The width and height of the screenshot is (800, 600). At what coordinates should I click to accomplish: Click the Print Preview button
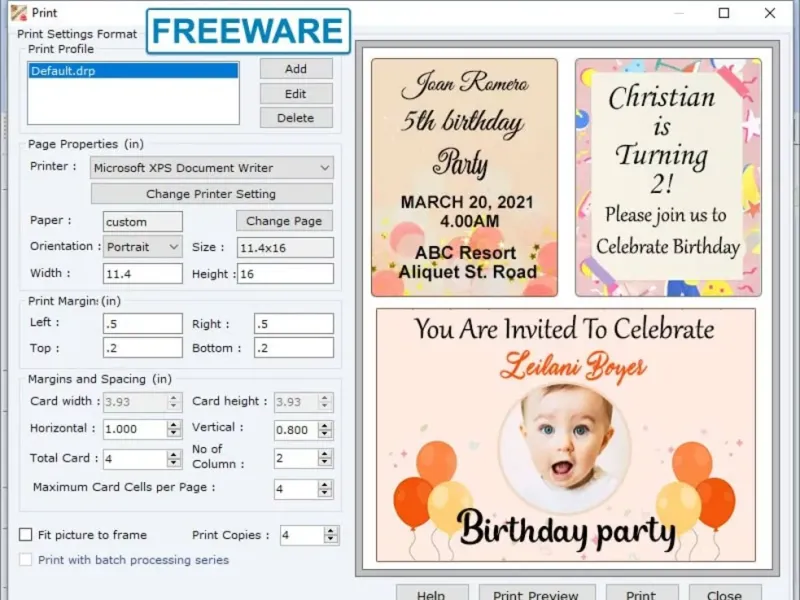pyautogui.click(x=537, y=593)
